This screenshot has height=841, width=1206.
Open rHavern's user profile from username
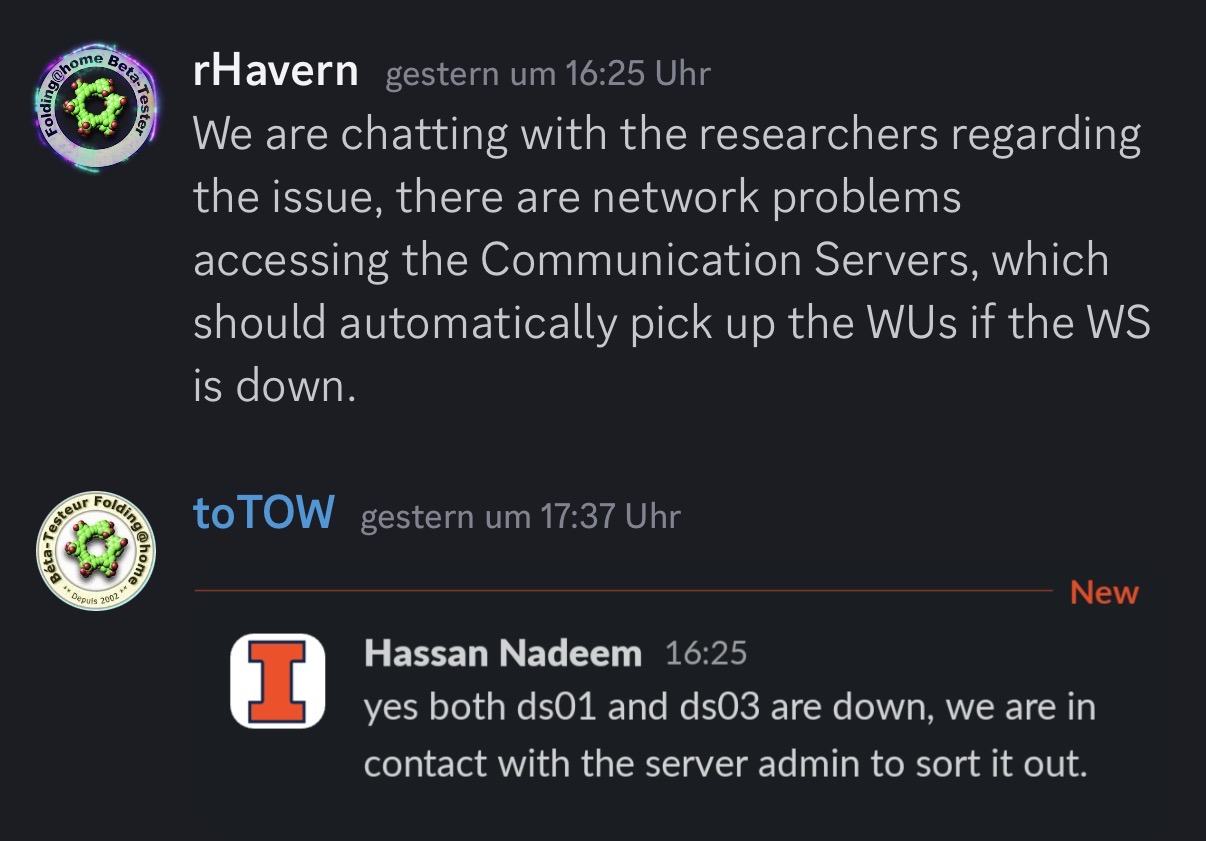click(x=275, y=71)
